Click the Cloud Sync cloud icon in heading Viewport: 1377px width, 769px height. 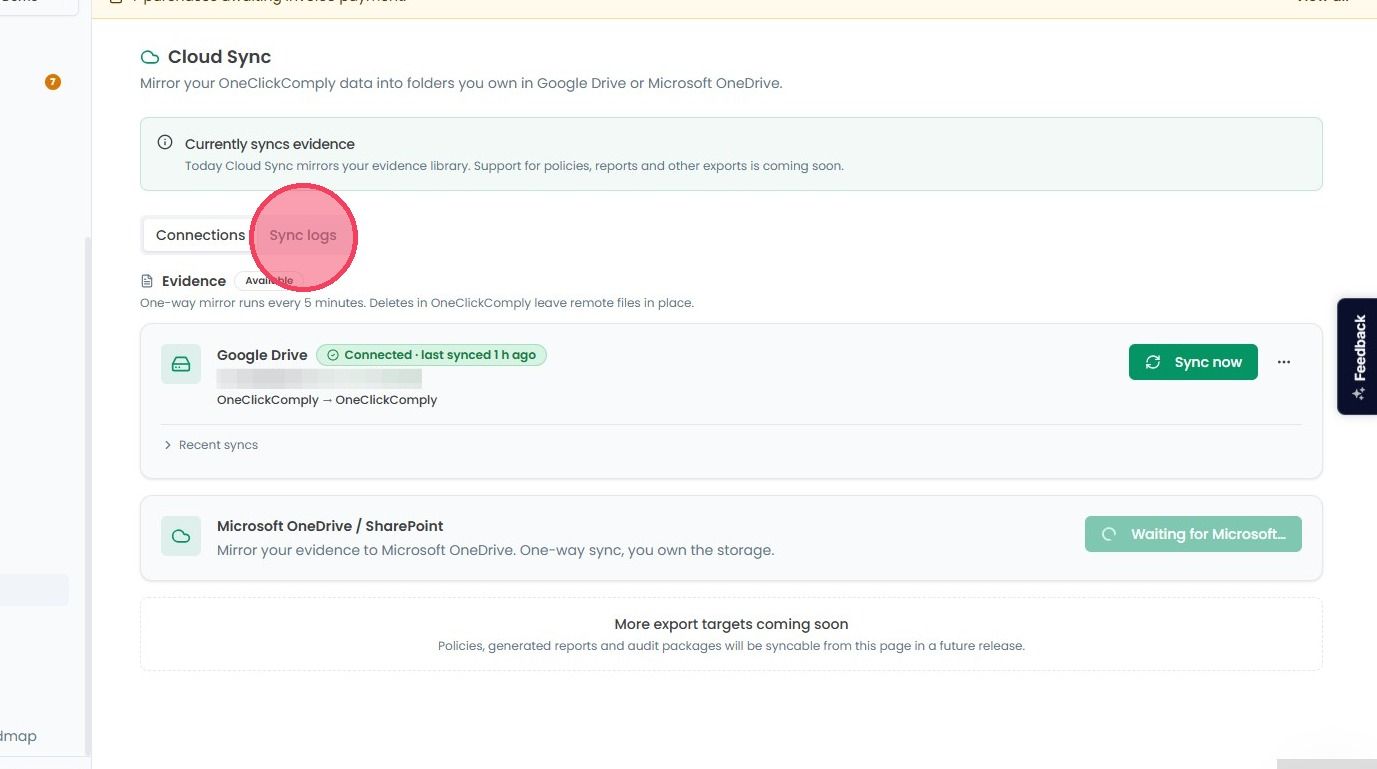[150, 57]
